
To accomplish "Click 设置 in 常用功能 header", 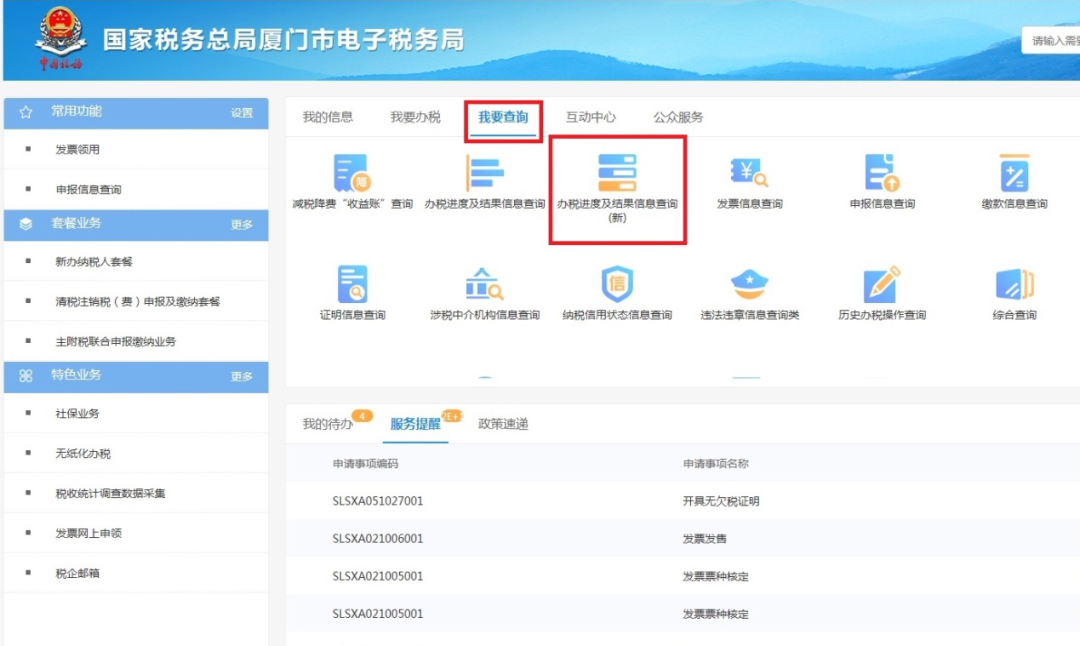I will 242,113.
